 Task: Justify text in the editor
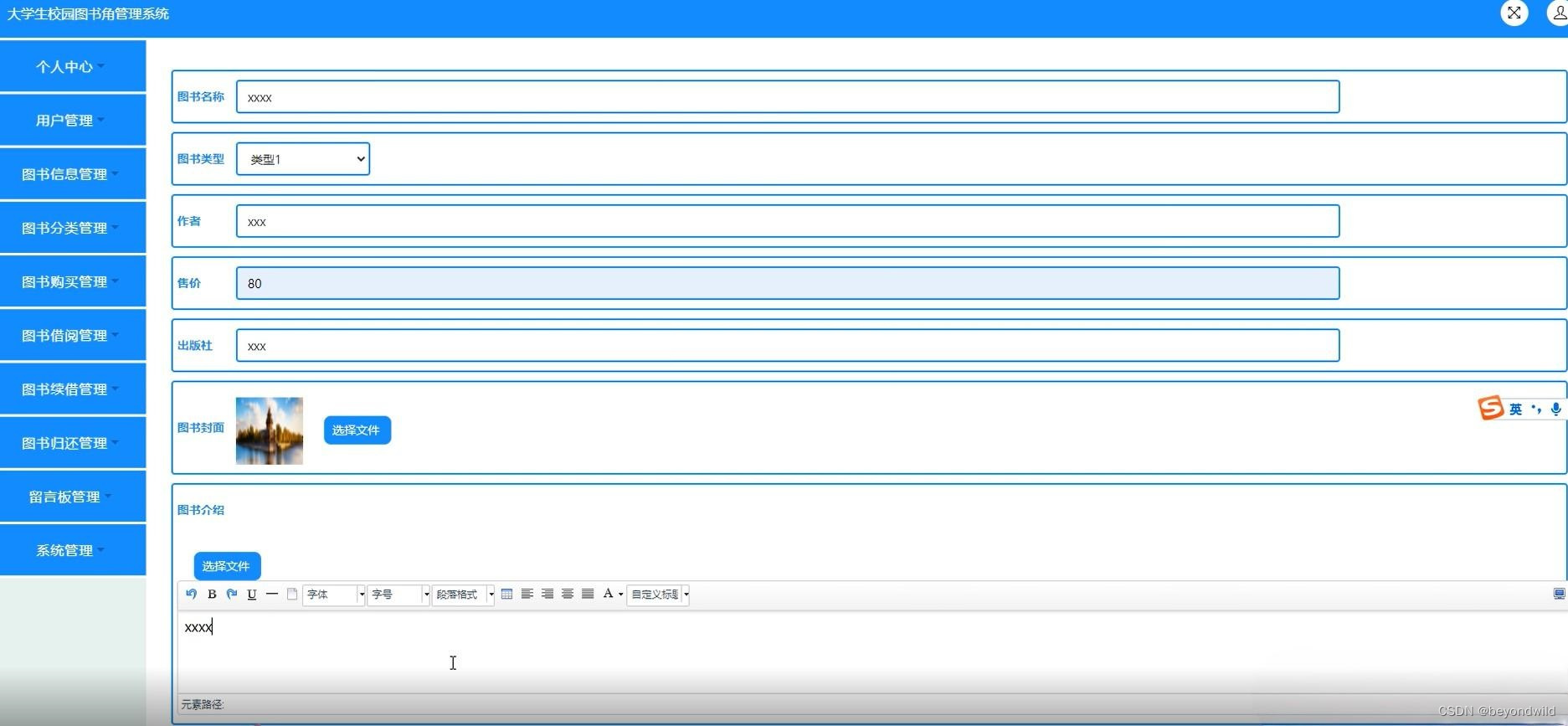pyautogui.click(x=588, y=594)
